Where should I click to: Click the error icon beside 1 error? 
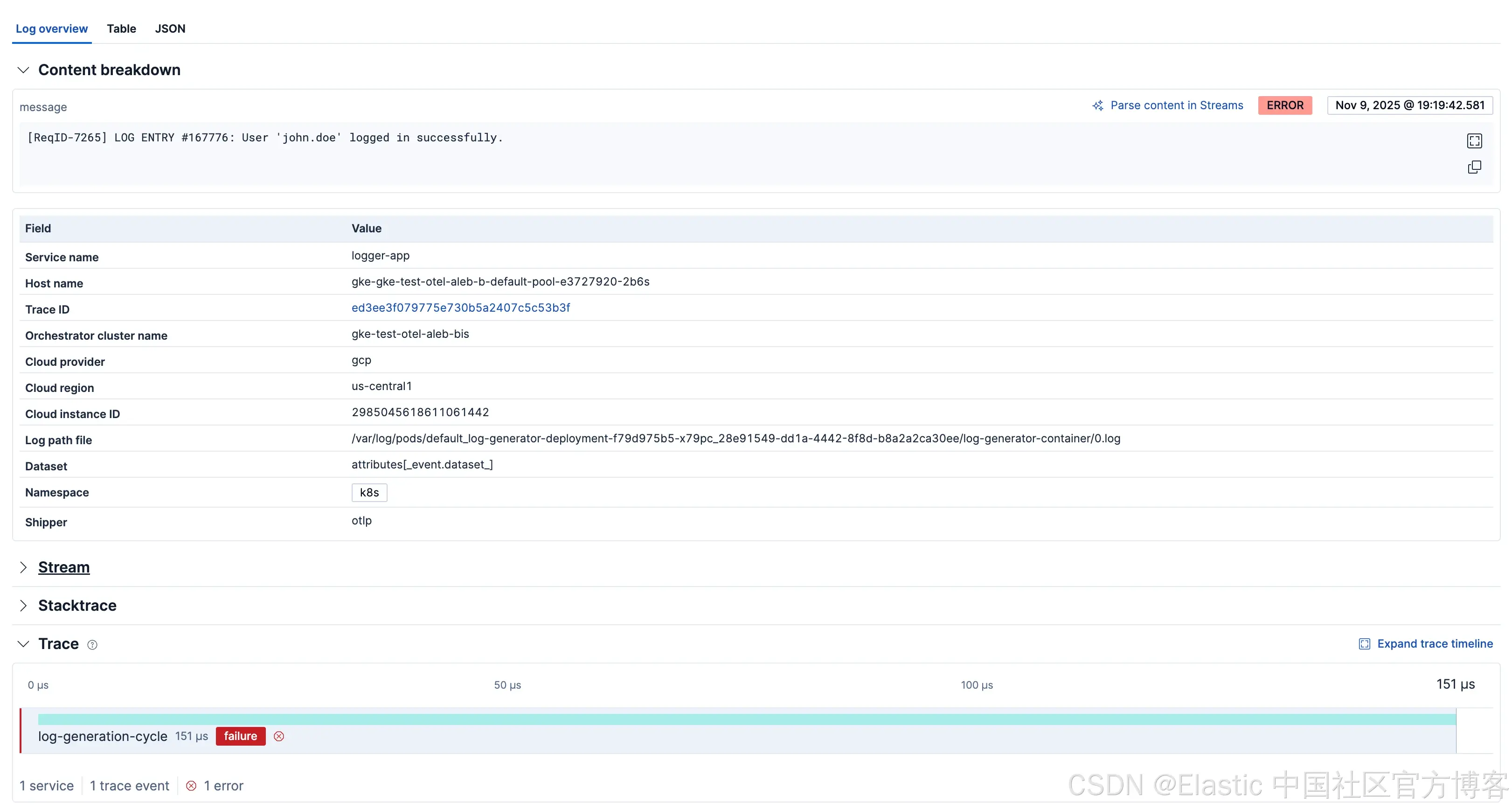tap(191, 786)
